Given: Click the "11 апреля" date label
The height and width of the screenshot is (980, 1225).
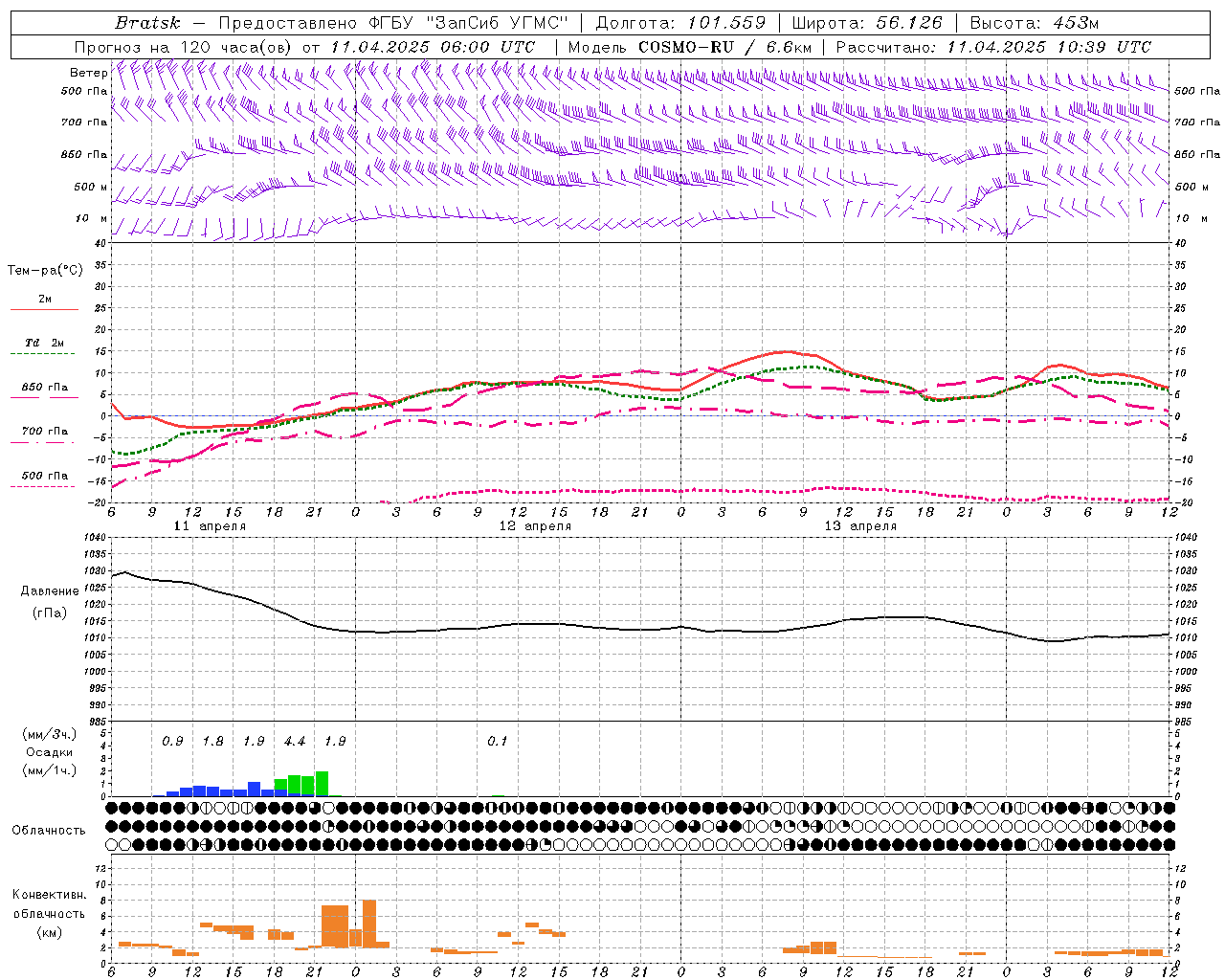Looking at the screenshot, I should [209, 526].
